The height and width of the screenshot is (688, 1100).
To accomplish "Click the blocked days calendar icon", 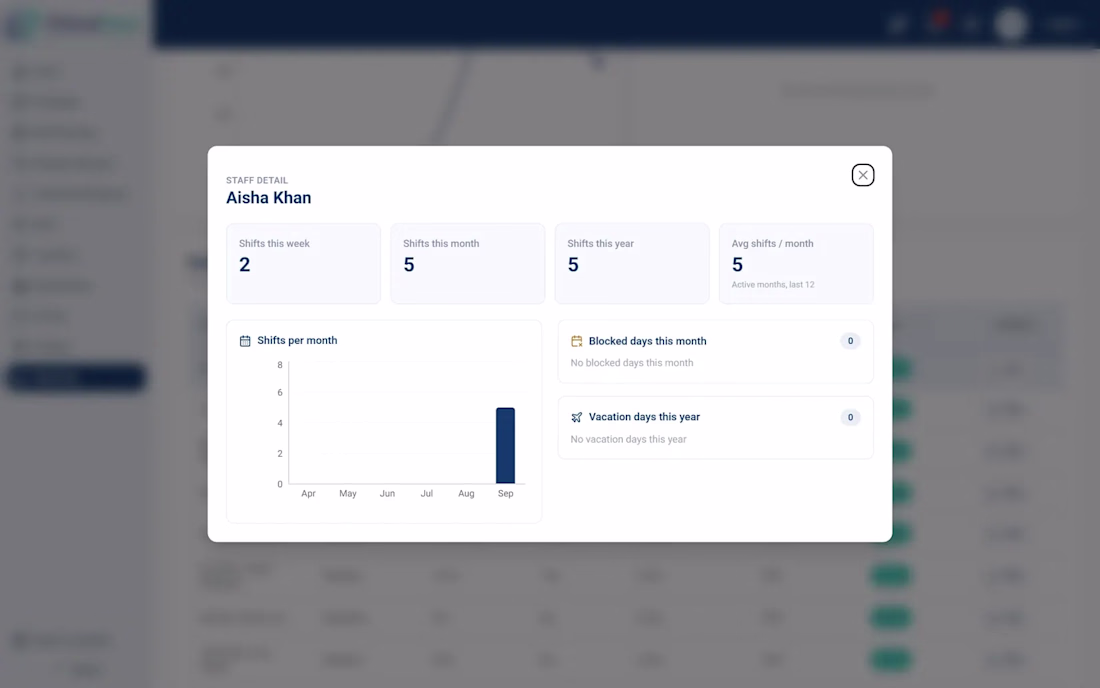I will (x=577, y=341).
